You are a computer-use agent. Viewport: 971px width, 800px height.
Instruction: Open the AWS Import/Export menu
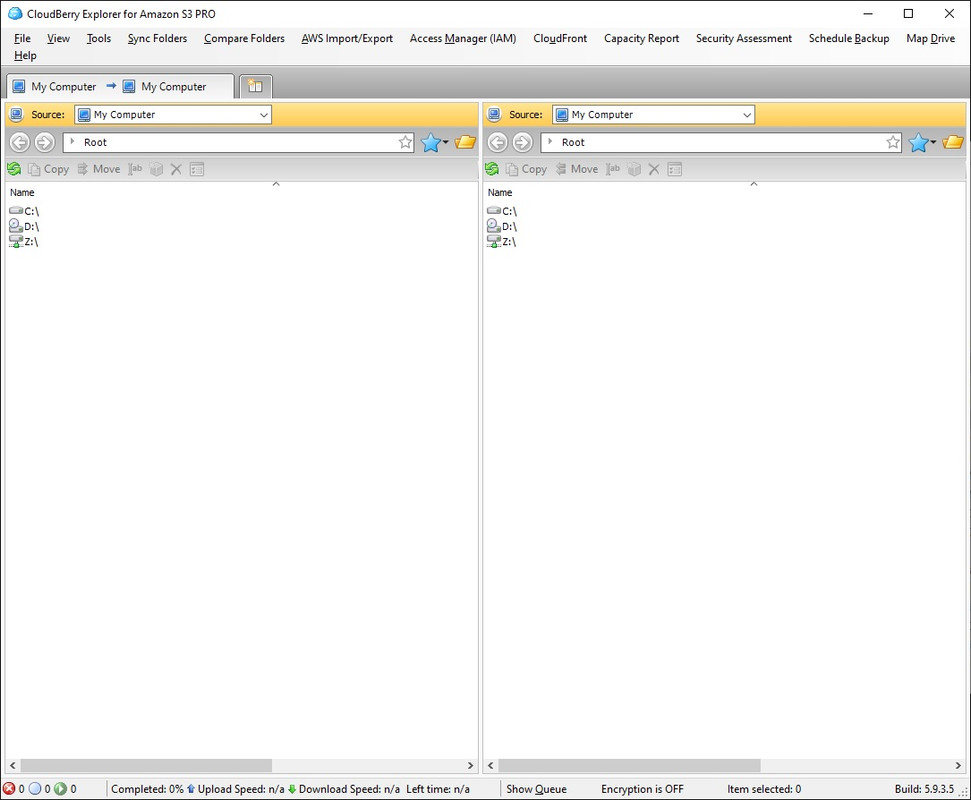(x=347, y=38)
